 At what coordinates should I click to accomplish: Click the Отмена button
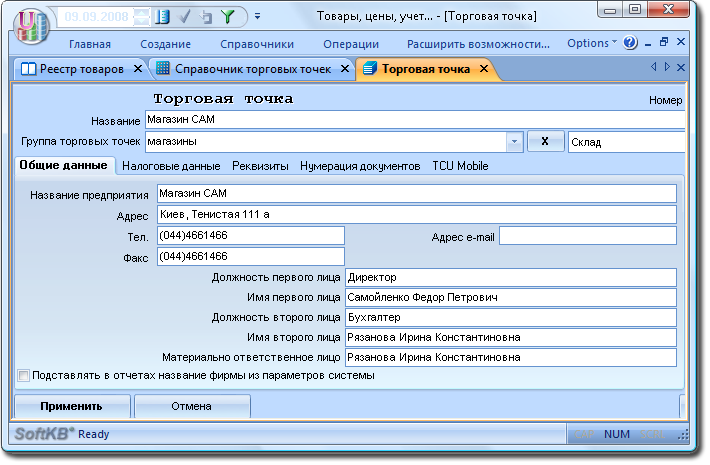coord(192,406)
